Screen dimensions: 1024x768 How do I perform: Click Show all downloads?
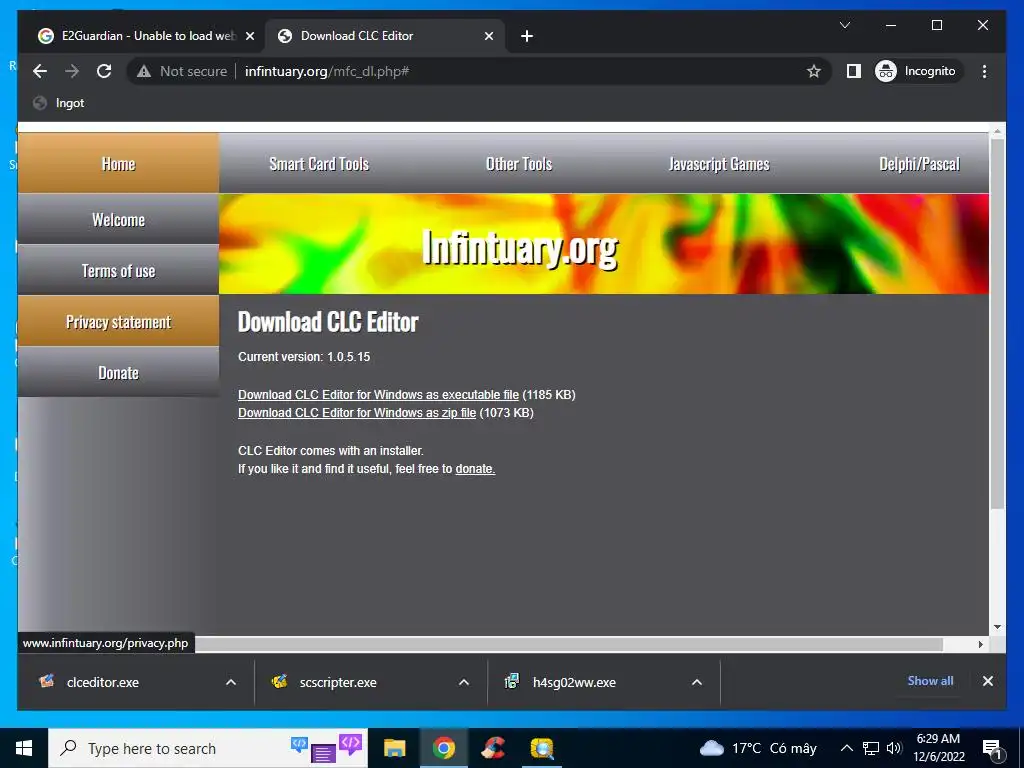coord(930,680)
